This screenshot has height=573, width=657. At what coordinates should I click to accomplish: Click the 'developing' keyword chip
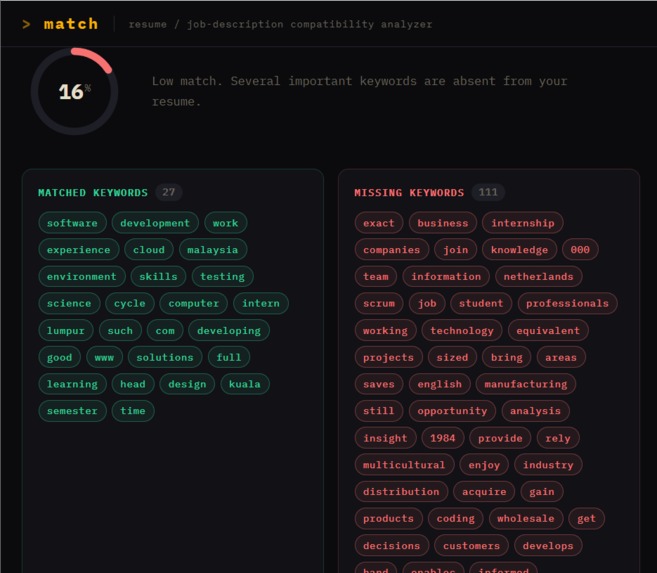229,330
